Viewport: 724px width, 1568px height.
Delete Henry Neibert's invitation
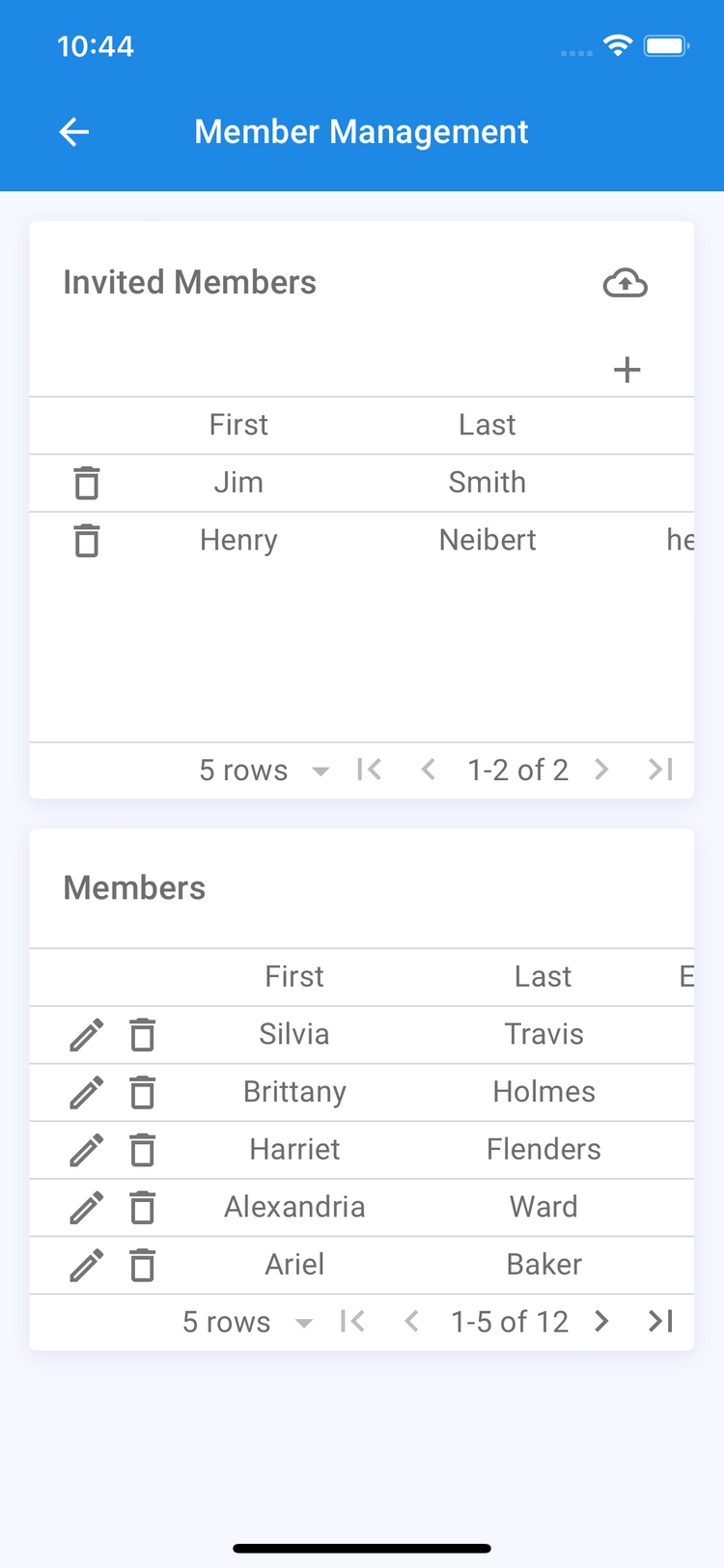87,541
